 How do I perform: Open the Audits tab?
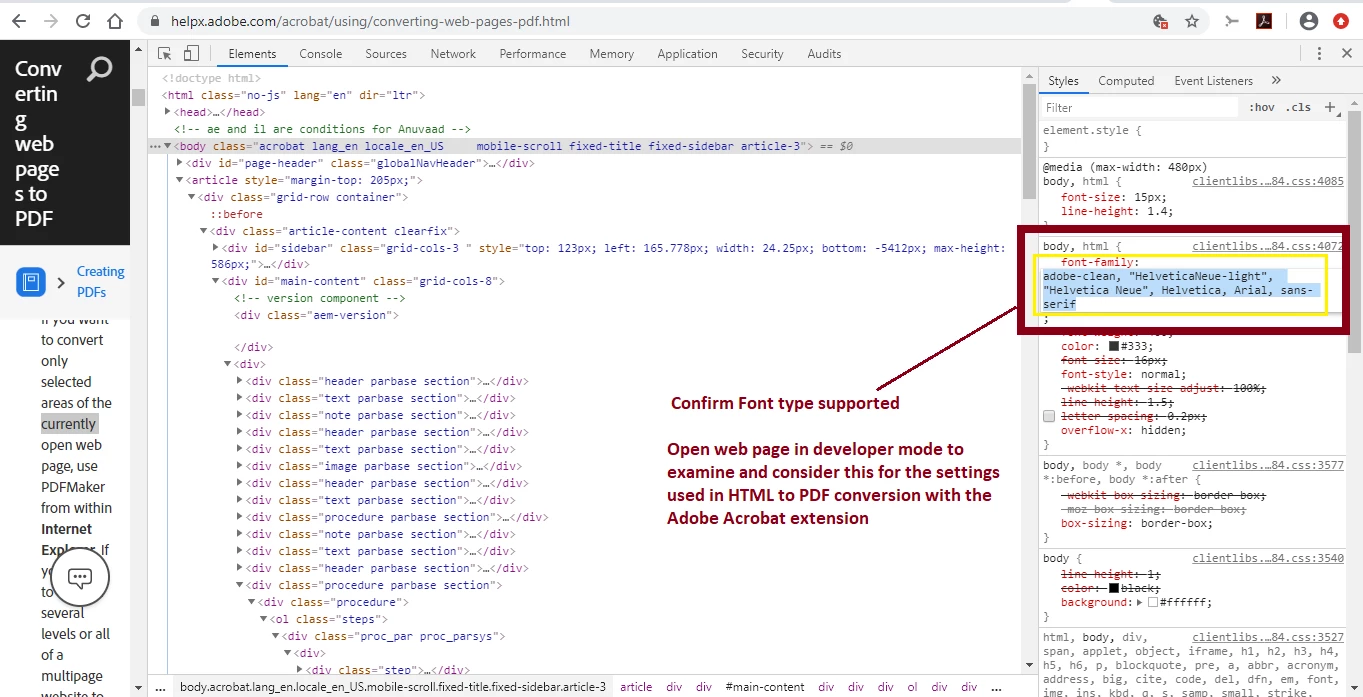click(x=825, y=54)
